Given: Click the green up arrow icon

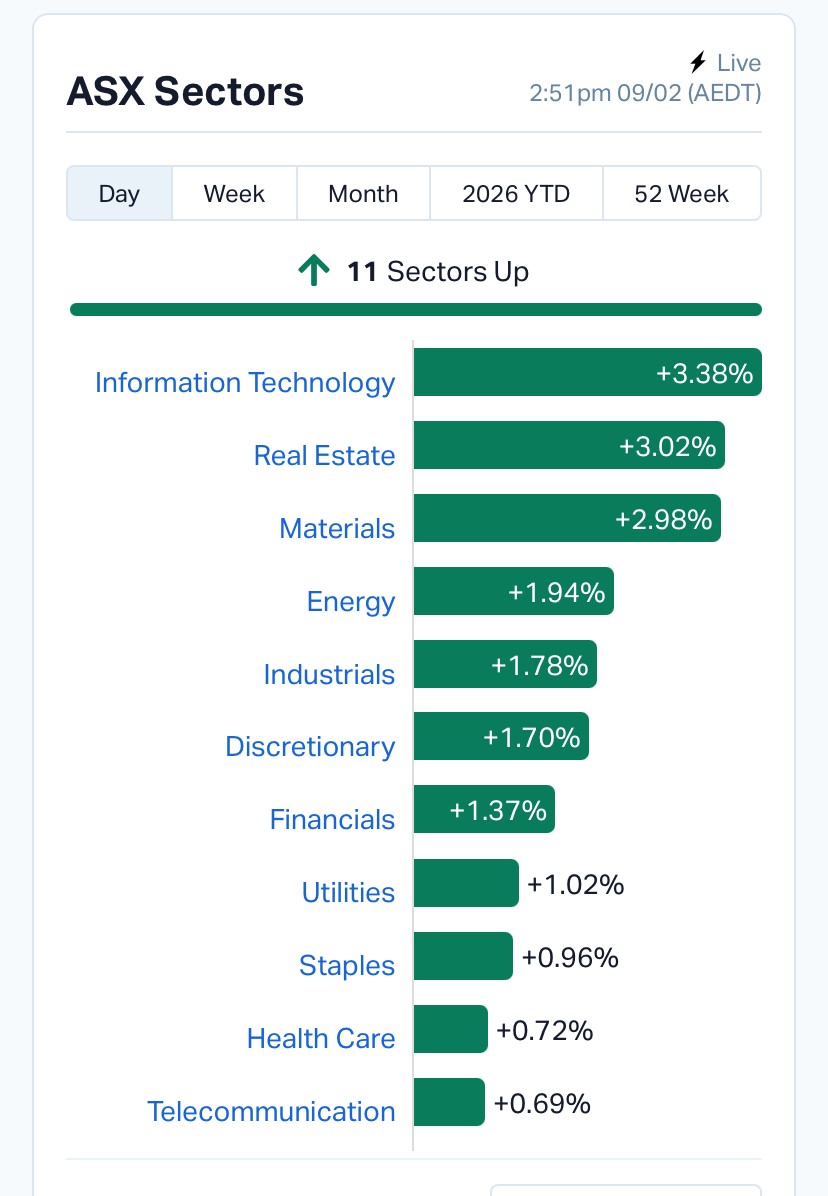Looking at the screenshot, I should (x=314, y=271).
